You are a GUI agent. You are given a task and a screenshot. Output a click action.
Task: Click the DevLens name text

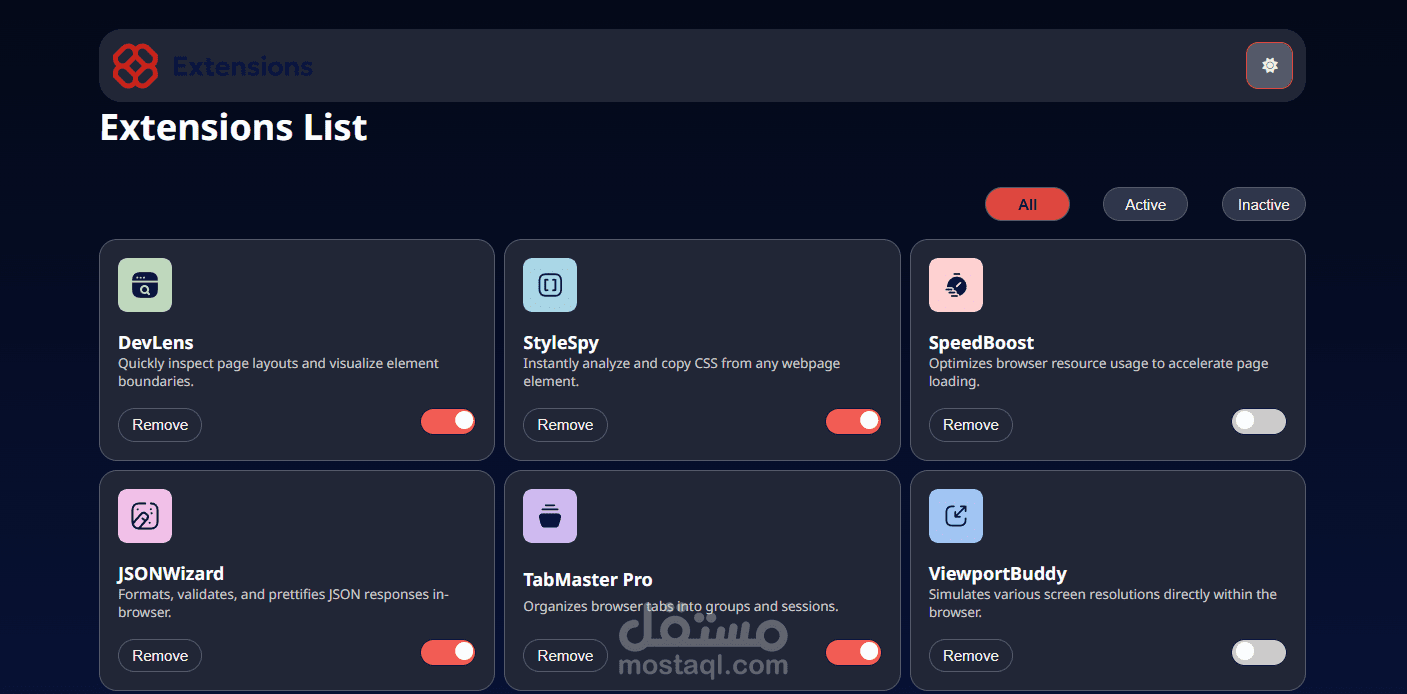156,343
